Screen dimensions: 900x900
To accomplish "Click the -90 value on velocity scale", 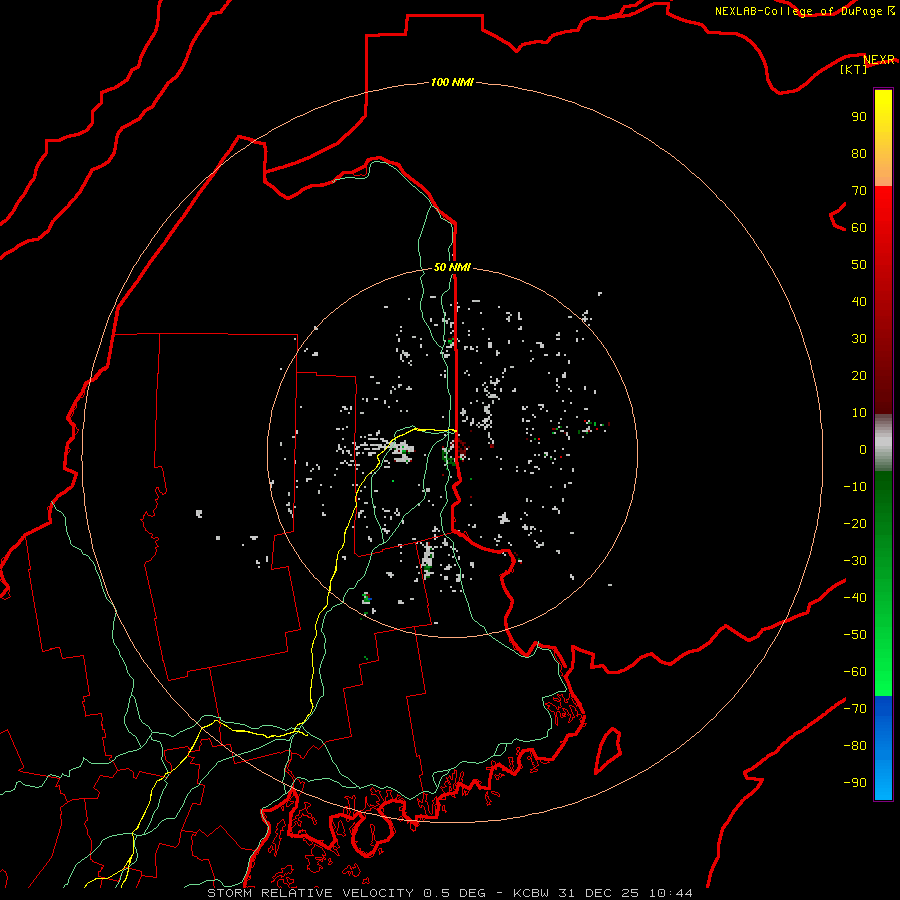I will click(x=855, y=783).
